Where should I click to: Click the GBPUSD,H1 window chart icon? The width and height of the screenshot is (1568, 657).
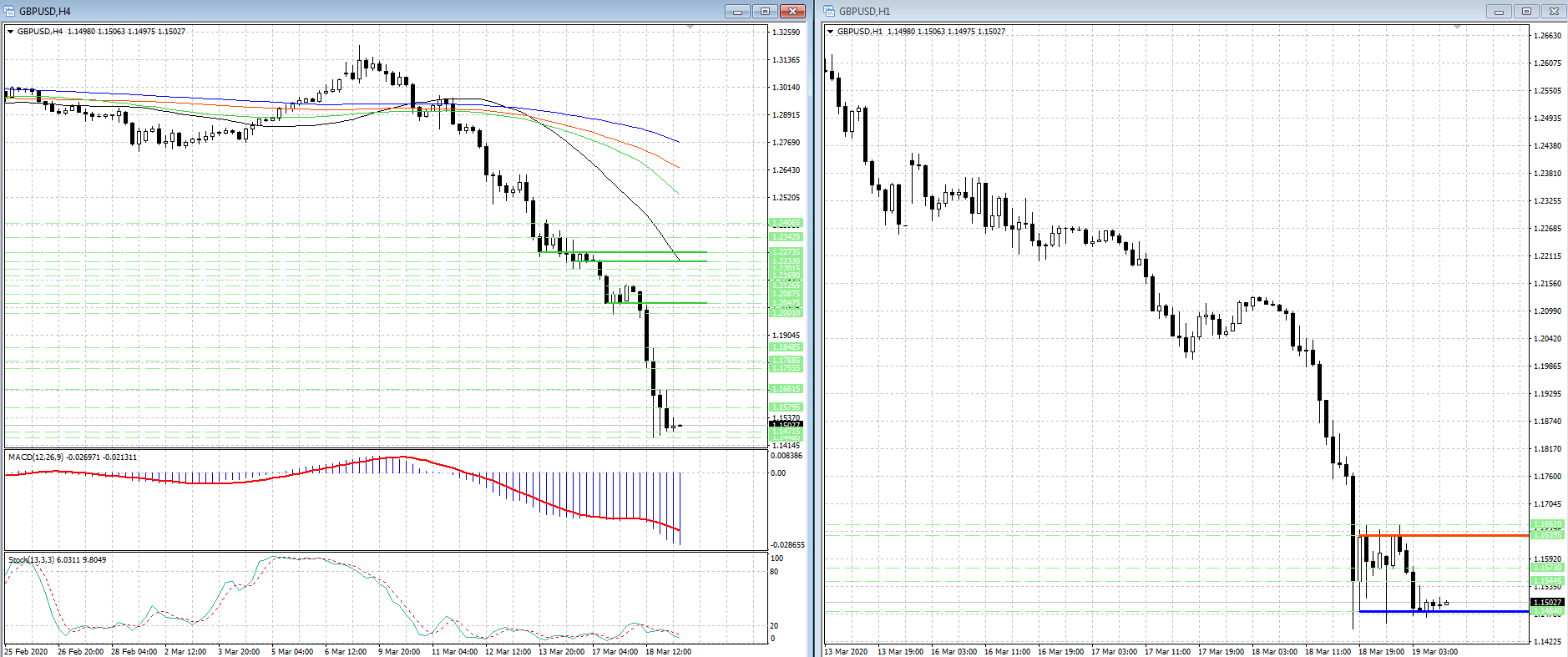pos(830,11)
